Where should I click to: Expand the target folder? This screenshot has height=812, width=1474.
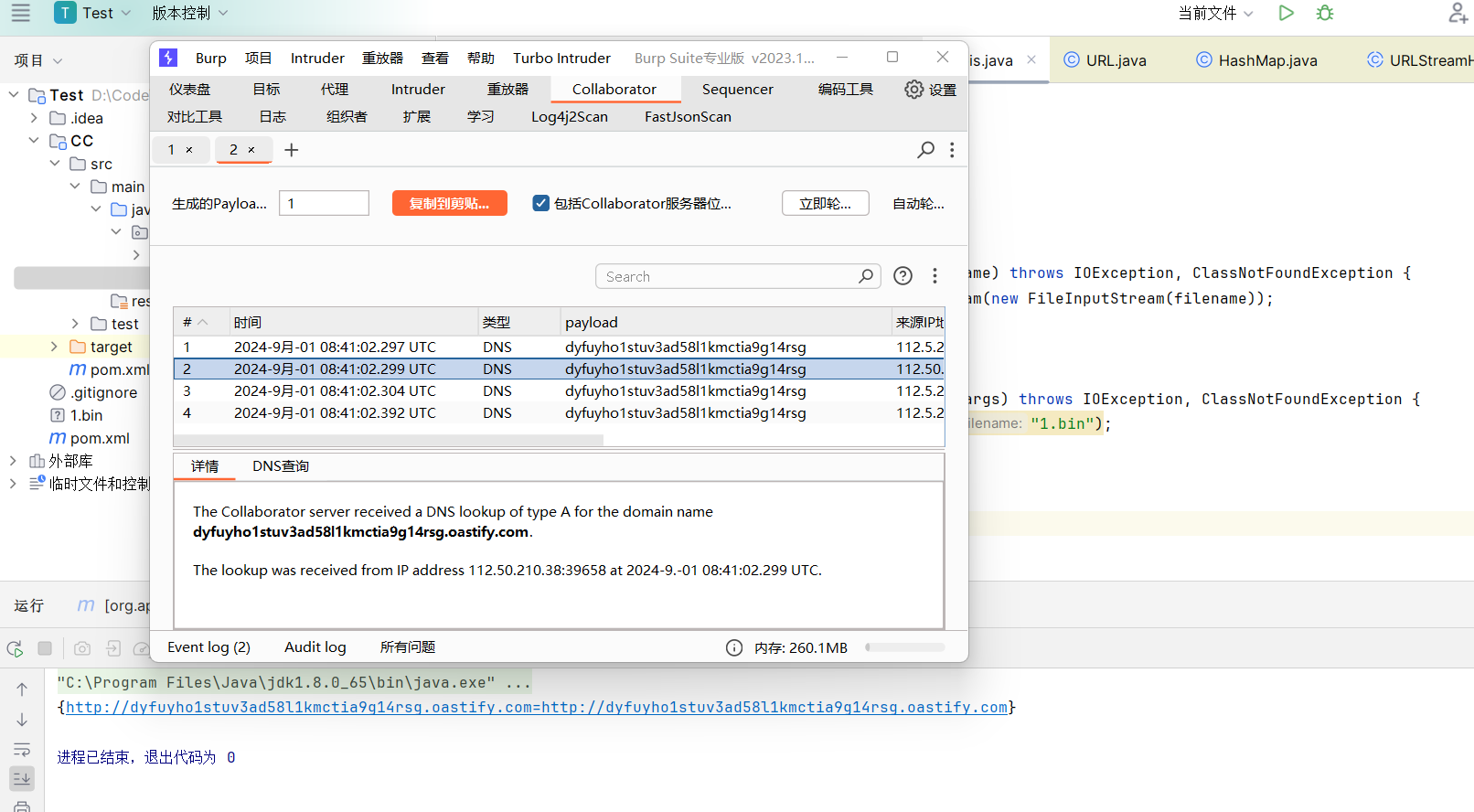pyautogui.click(x=54, y=347)
